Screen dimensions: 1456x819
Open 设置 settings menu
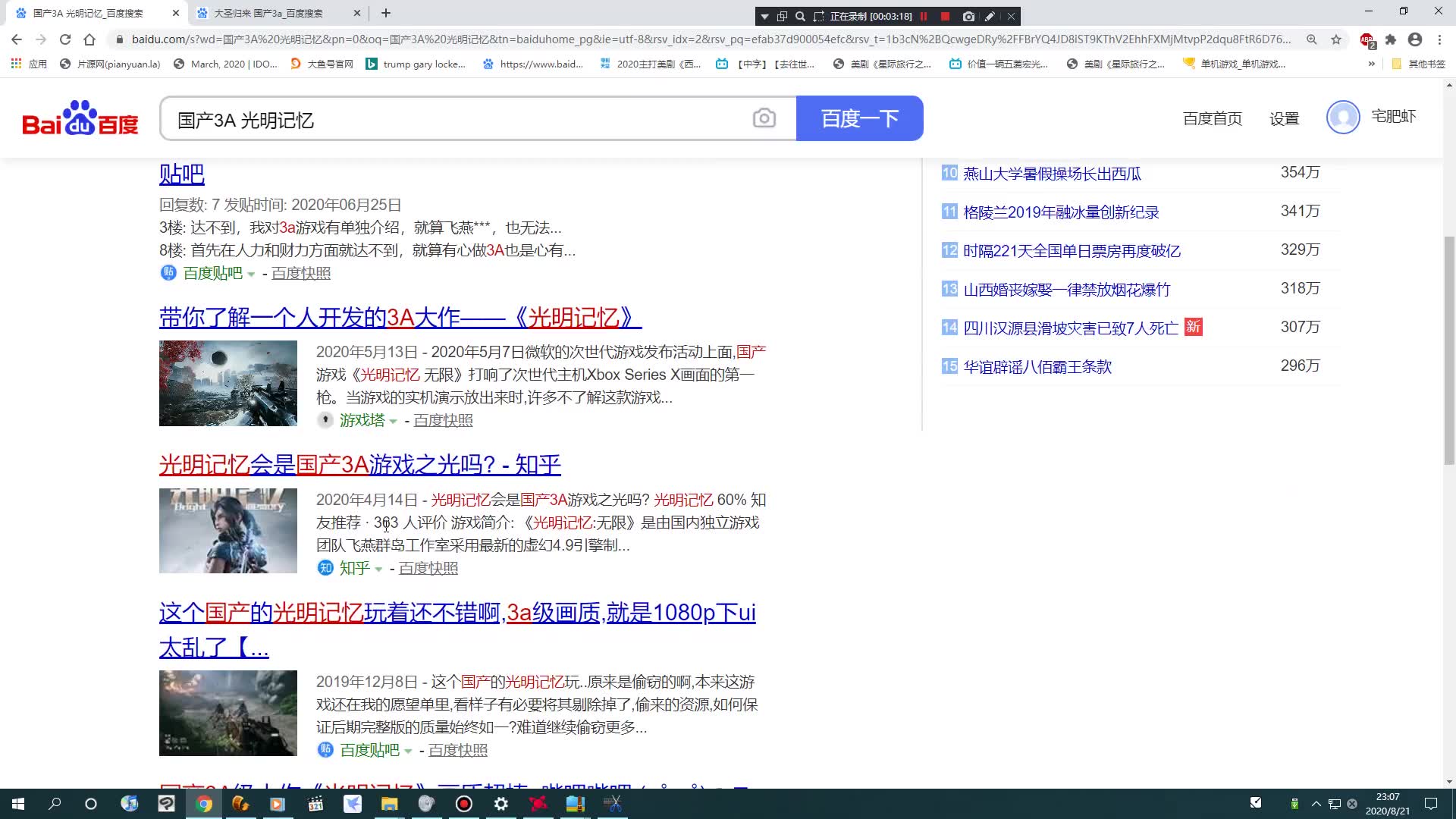coord(1284,118)
